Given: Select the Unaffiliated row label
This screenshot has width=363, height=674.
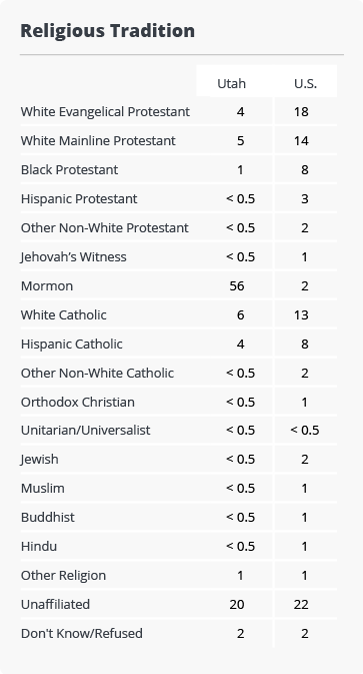Looking at the screenshot, I should [55, 604].
